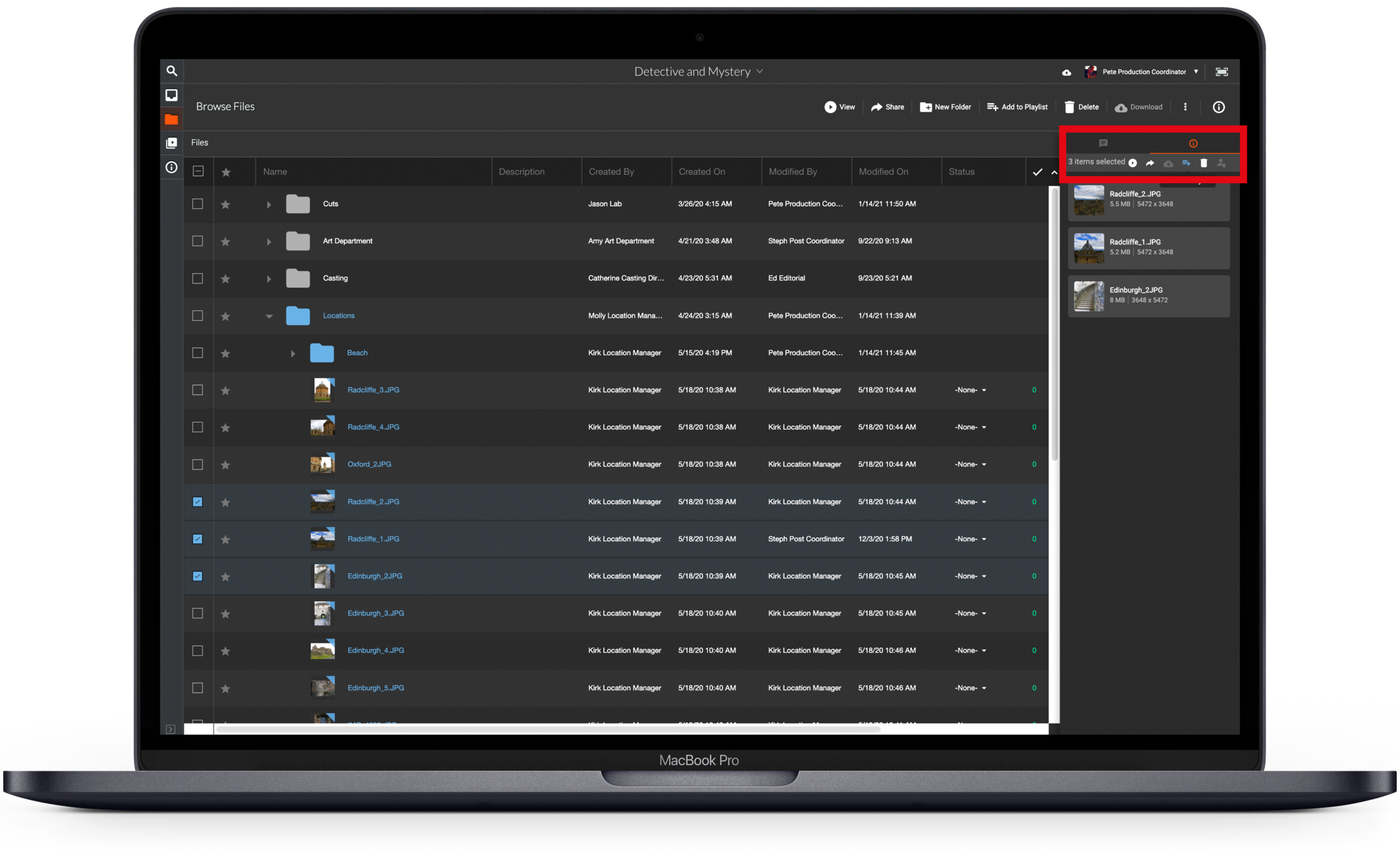Expand the Art Department folder
Image resolution: width=1400 pixels, height=851 pixels.
pyautogui.click(x=269, y=242)
